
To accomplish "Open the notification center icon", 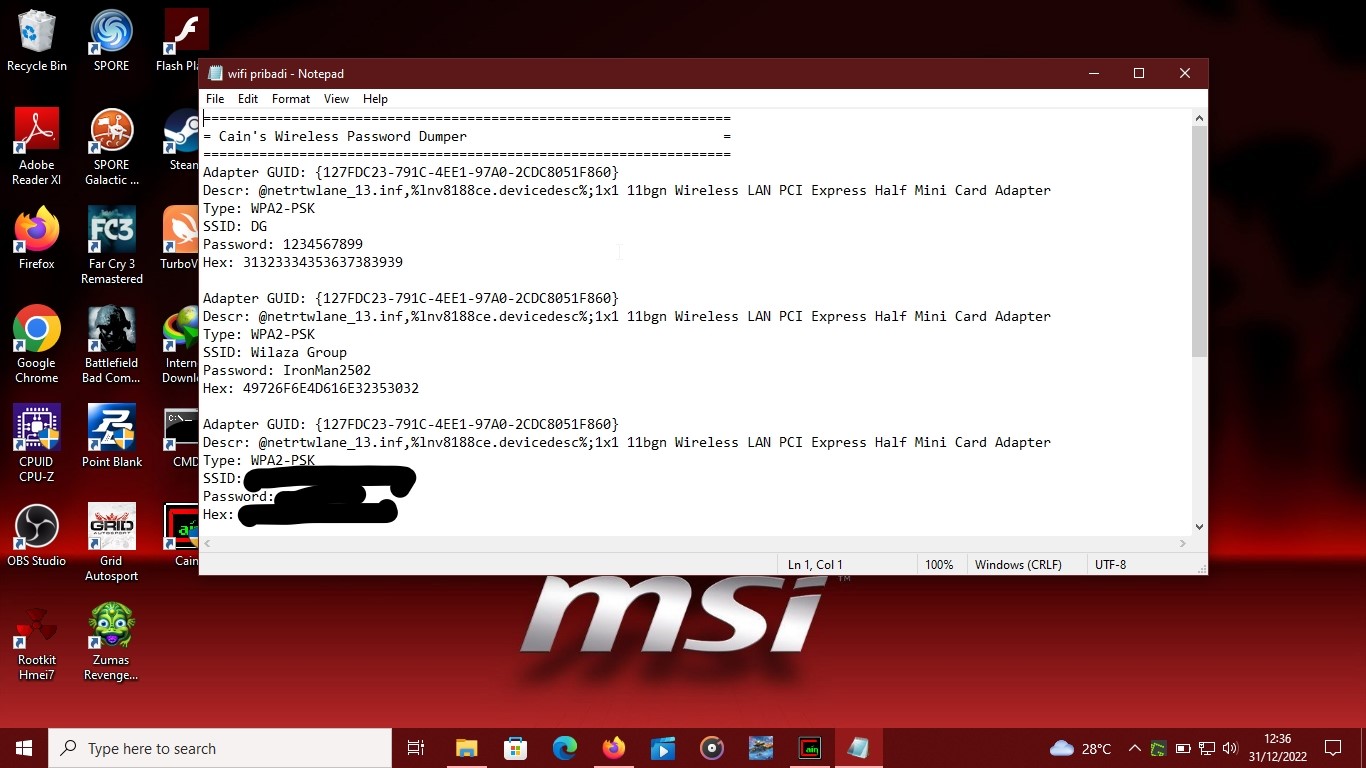I will pos(1333,748).
